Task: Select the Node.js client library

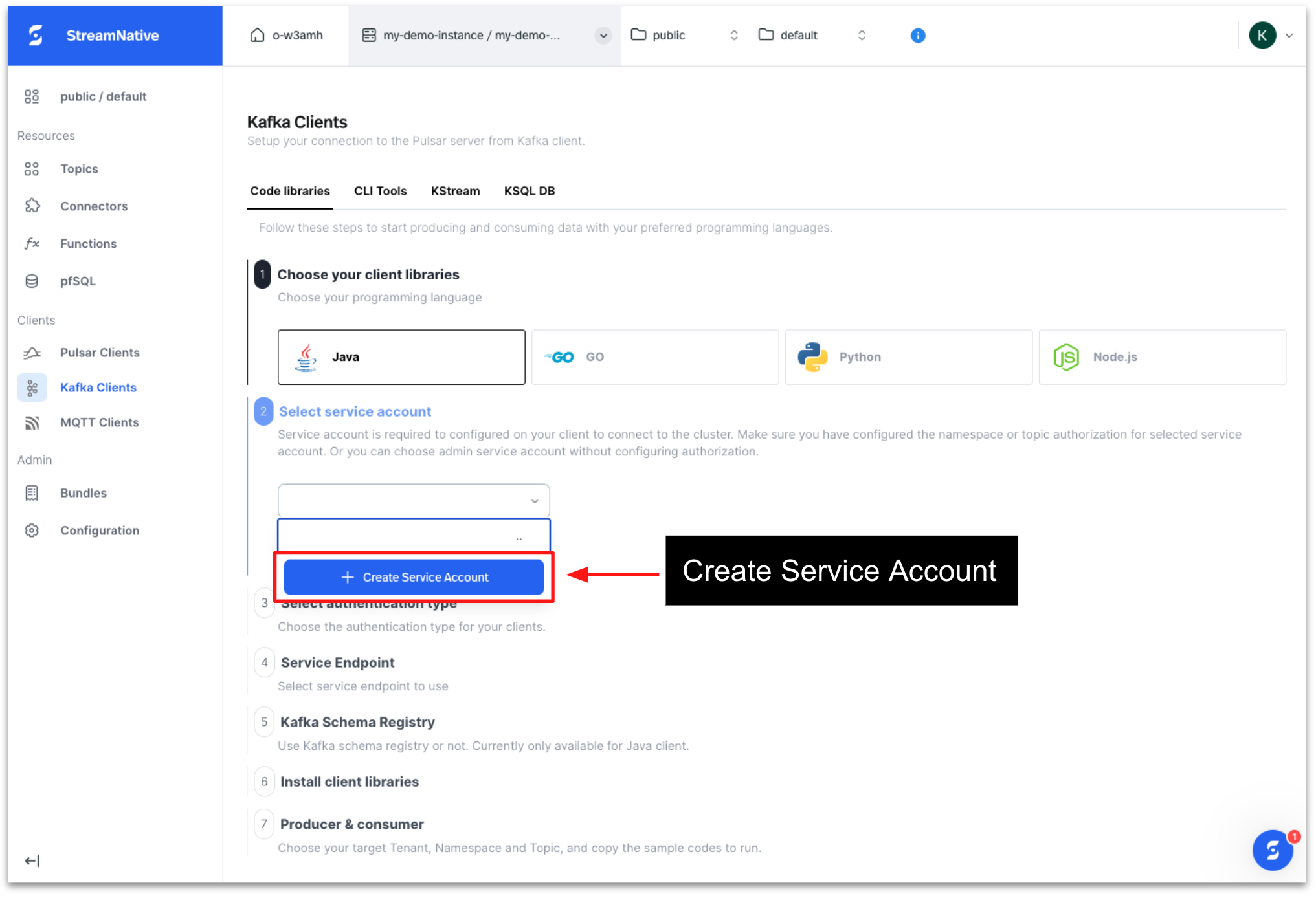Action: tap(1161, 356)
